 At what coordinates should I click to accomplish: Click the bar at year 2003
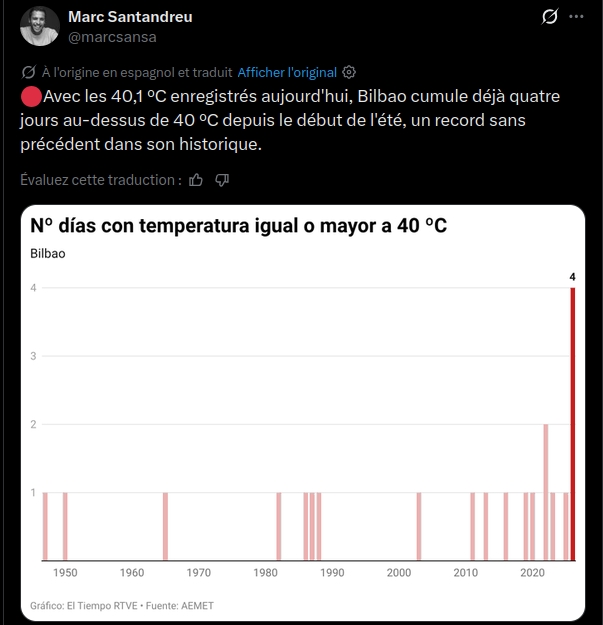pyautogui.click(x=419, y=527)
